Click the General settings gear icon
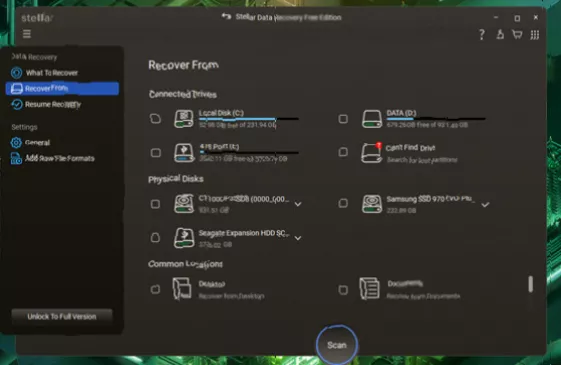Image resolution: width=561 pixels, height=365 pixels. tap(16, 142)
